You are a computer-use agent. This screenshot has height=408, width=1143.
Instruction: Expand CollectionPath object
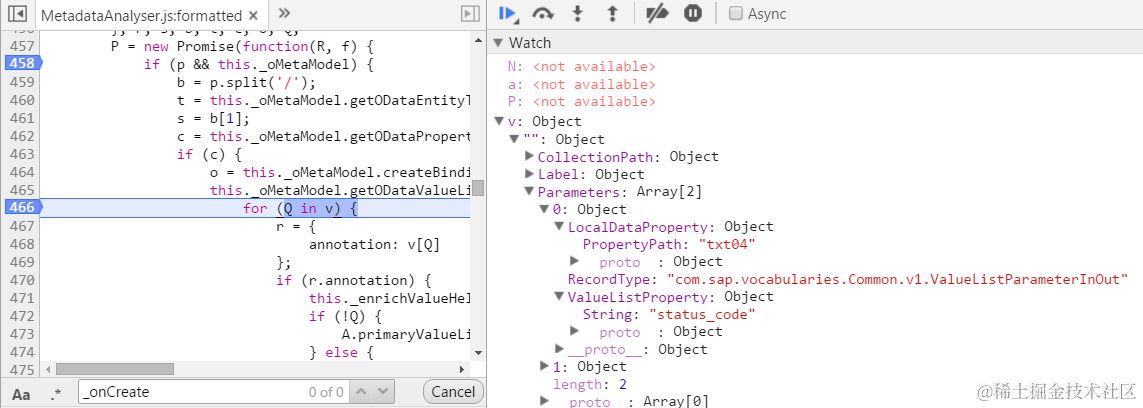point(529,157)
